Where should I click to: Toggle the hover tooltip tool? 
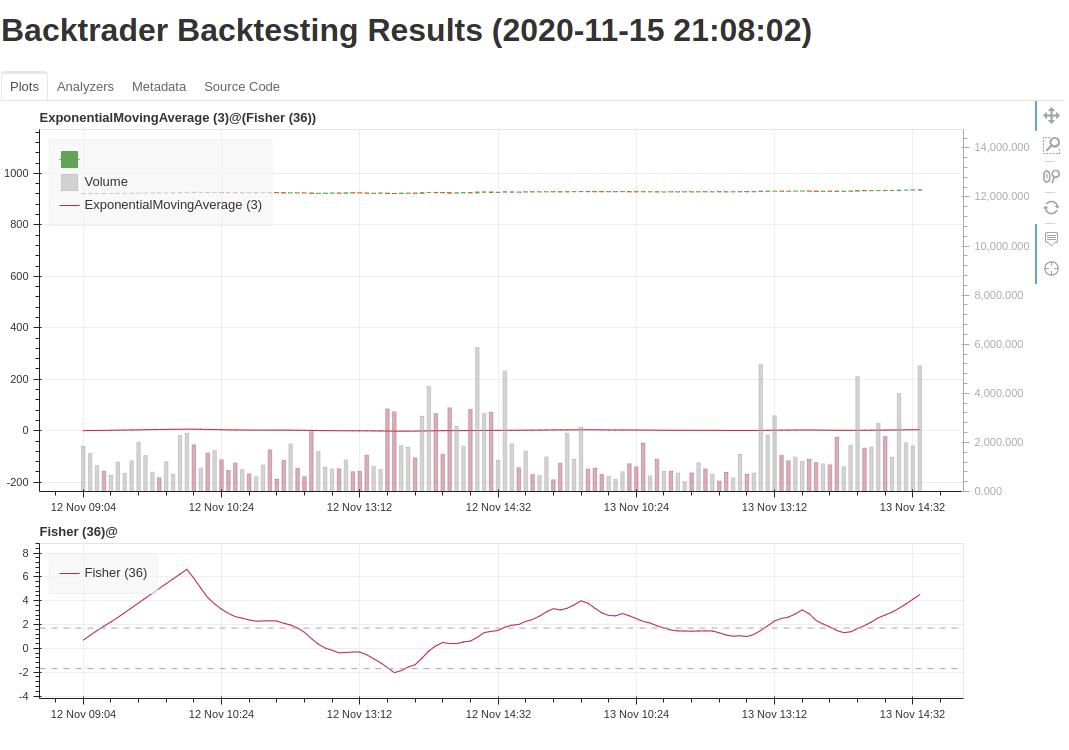coord(1052,238)
